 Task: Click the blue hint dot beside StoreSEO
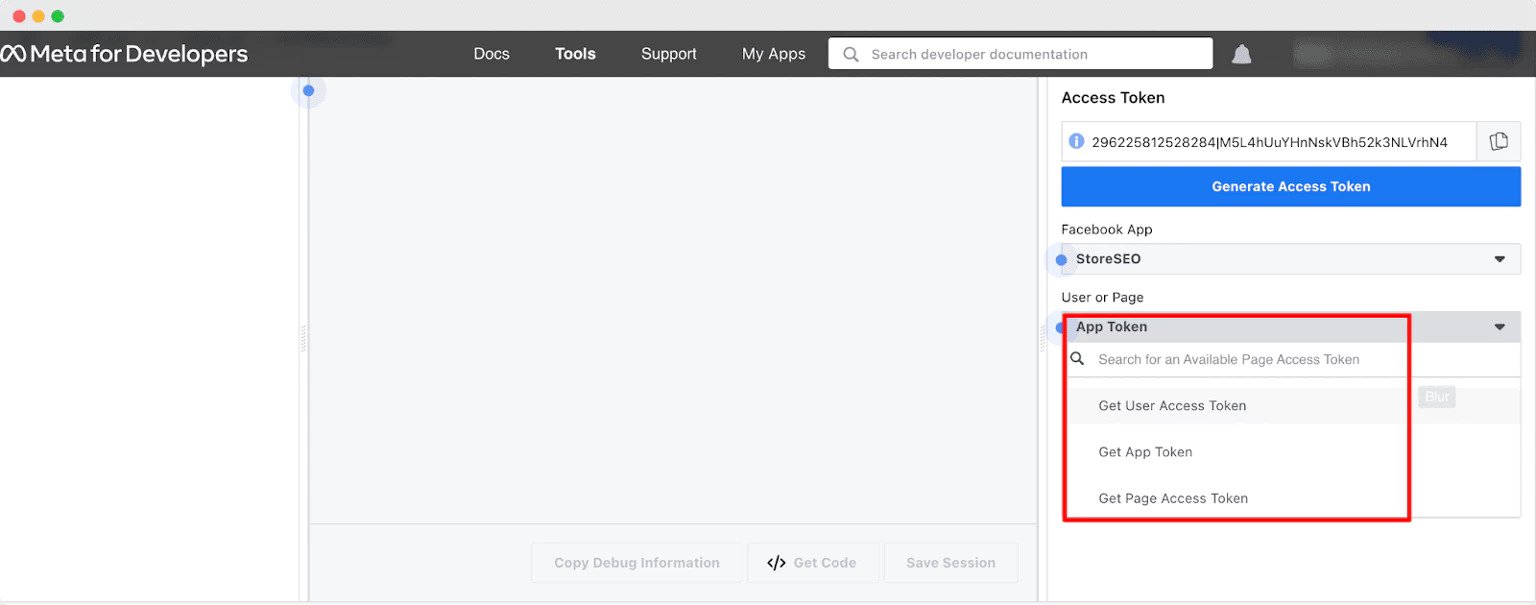(1061, 260)
